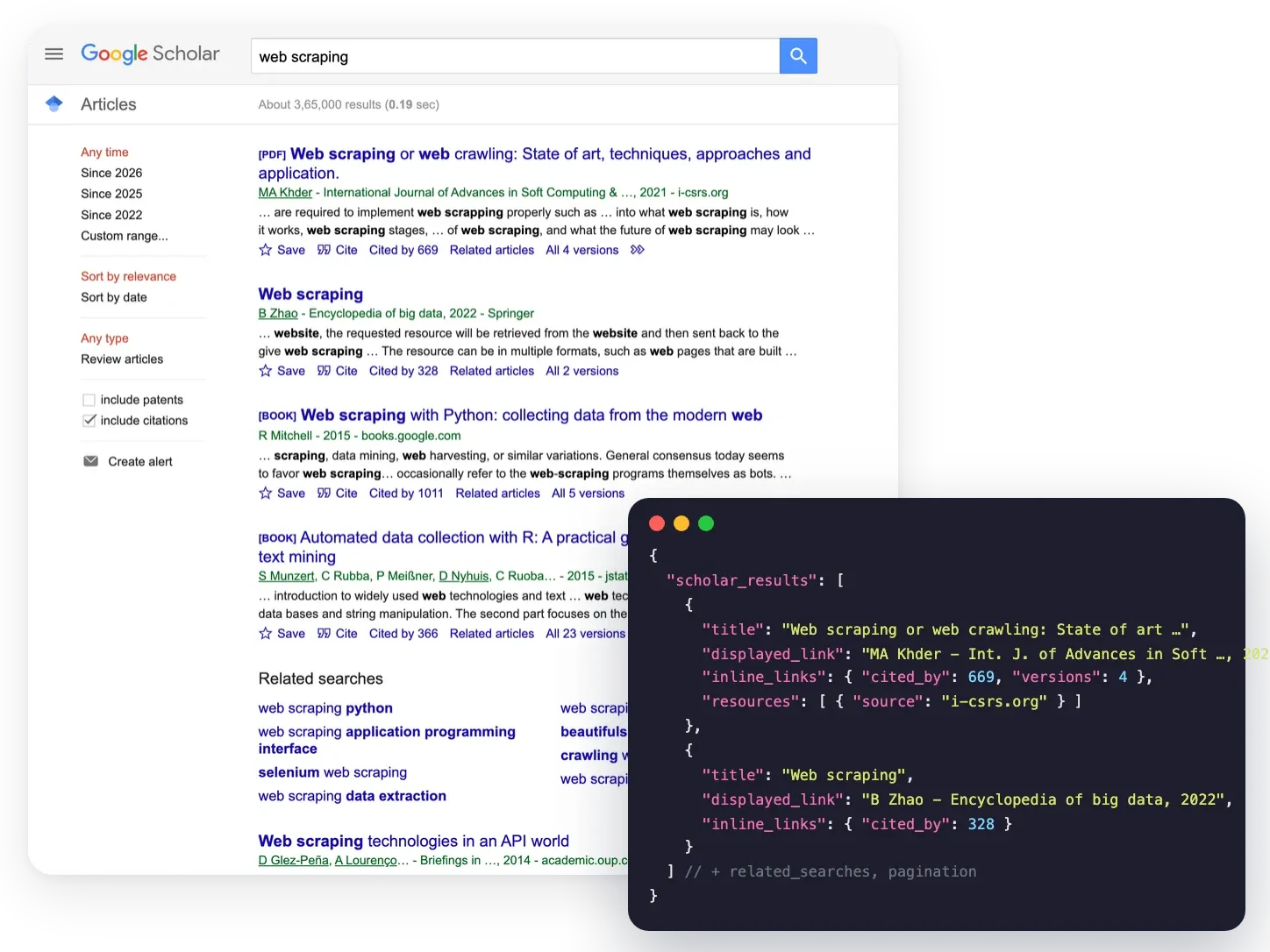The height and width of the screenshot is (952, 1270).
Task: Open S Munzert author profile
Action: pos(287,576)
